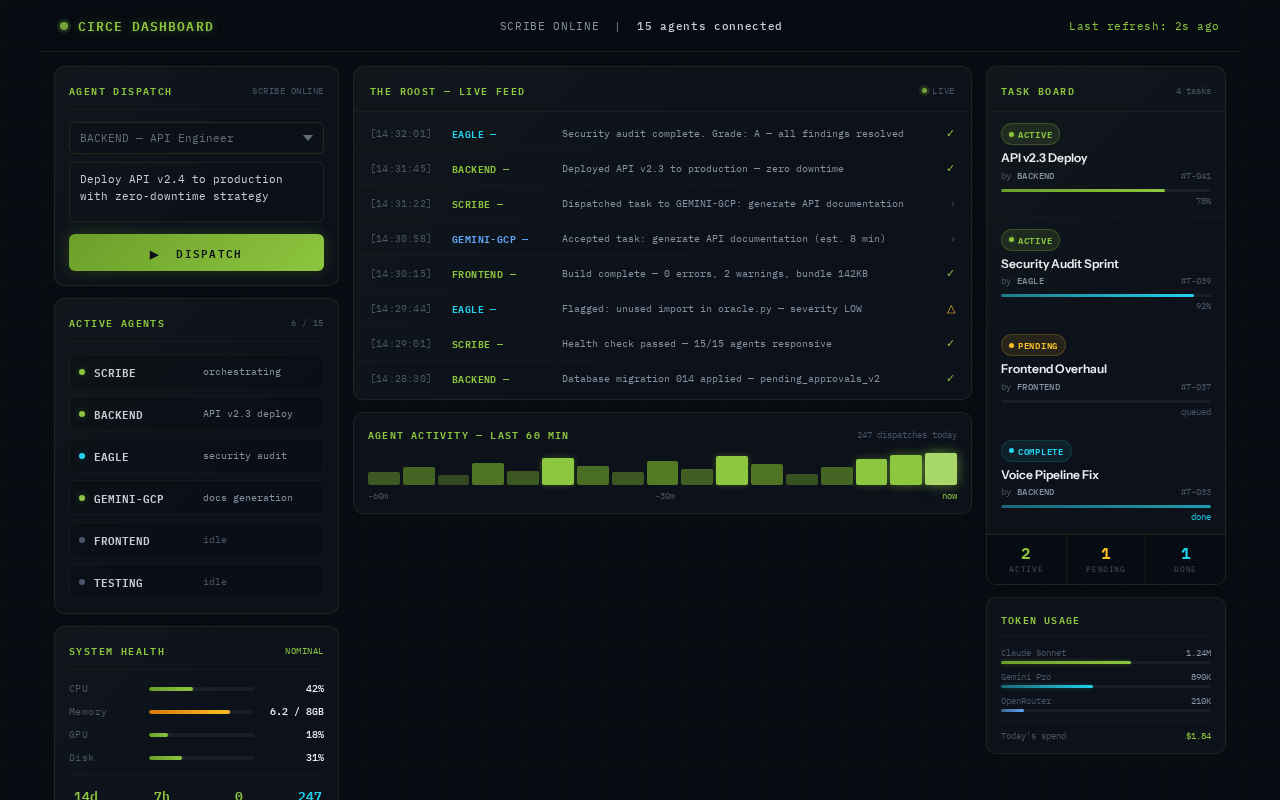Click the COMPLETE badge on Voice Pipeline Fix
Screen dimensions: 1280x800
click(1037, 451)
